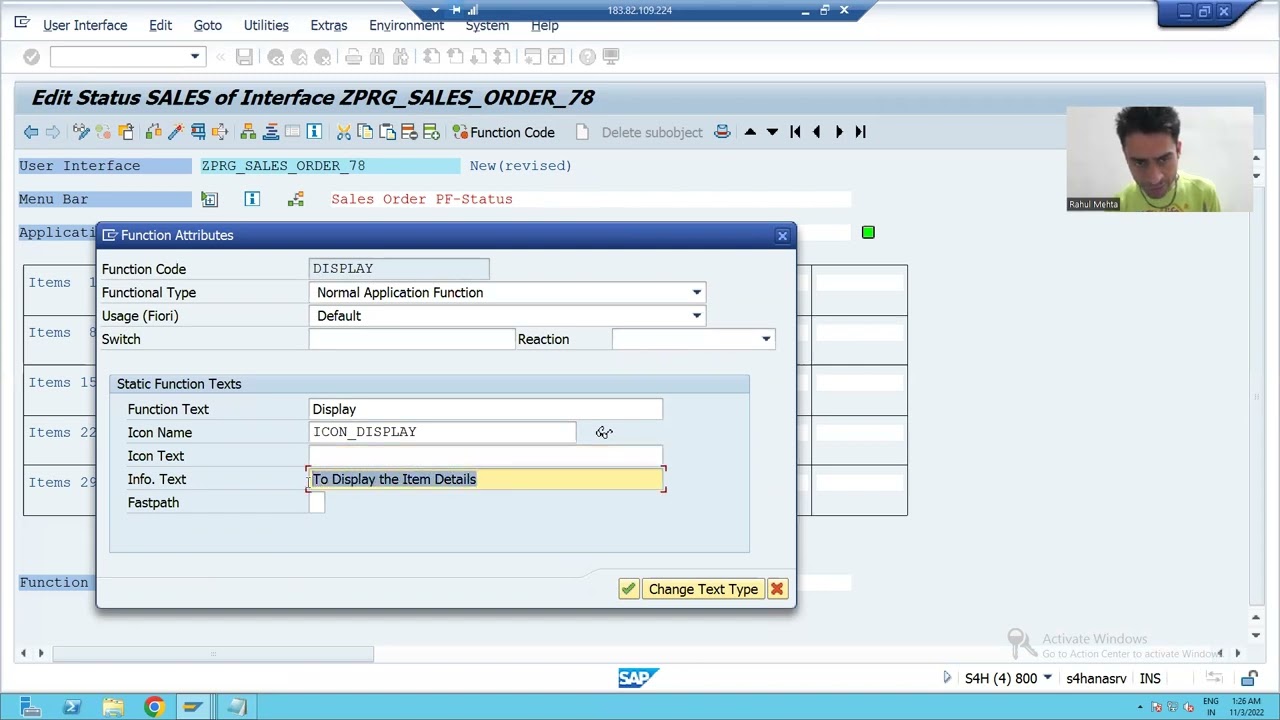Screen dimensions: 1280x720
Task: Open the Functional Type dropdown
Action: 697,293
